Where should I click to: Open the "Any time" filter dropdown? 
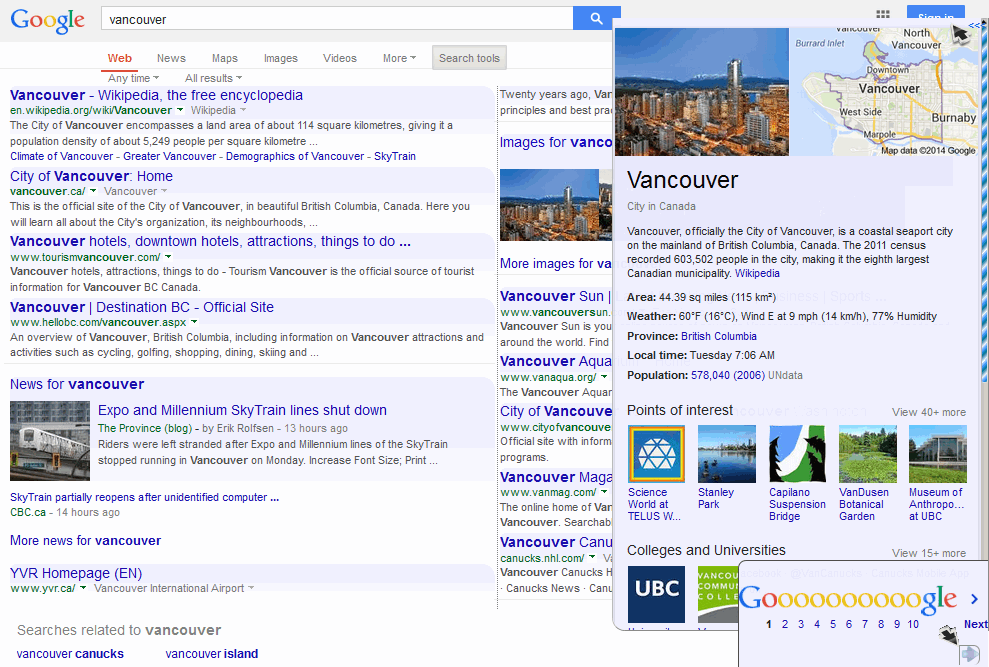pos(131,77)
